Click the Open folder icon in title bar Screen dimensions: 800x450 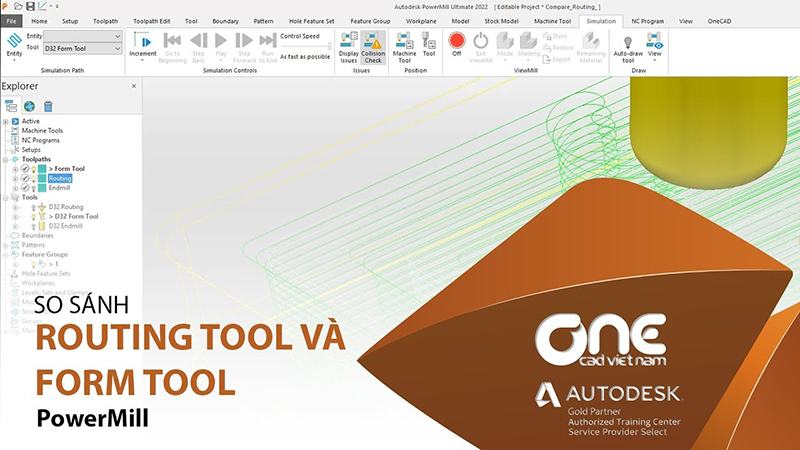pos(18,6)
